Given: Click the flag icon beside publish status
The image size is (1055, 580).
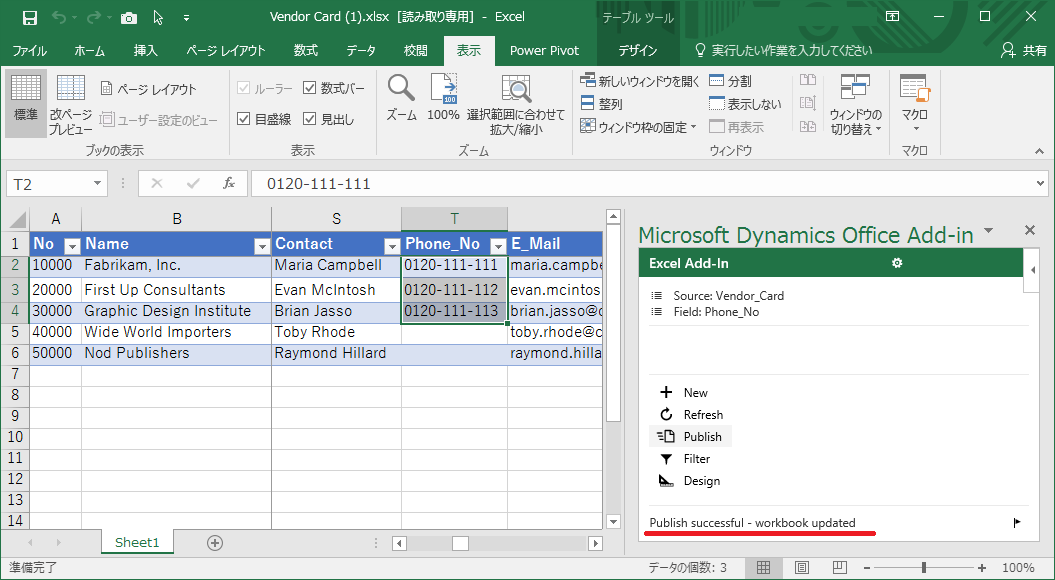Looking at the screenshot, I should [1017, 523].
